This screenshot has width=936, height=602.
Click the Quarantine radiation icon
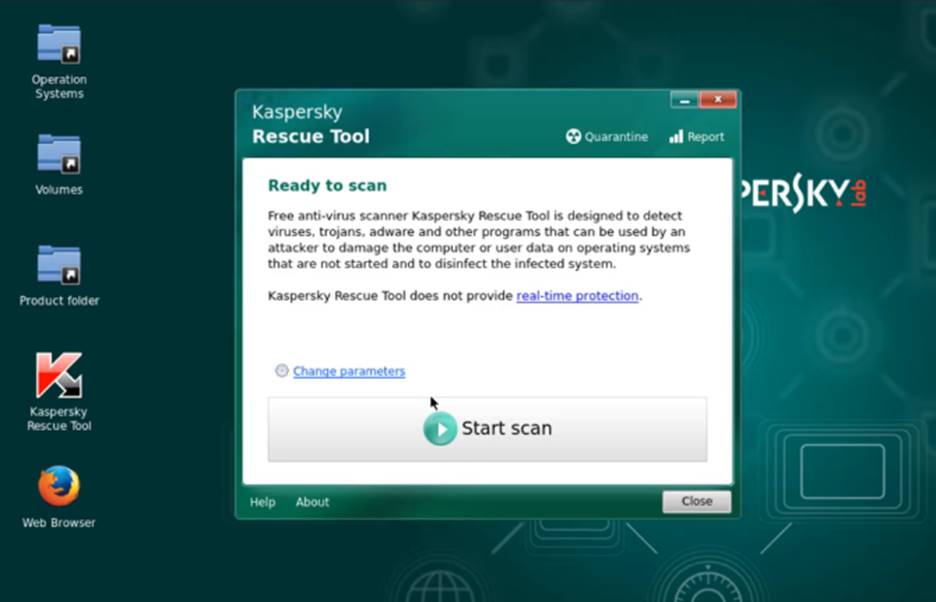[x=573, y=137]
